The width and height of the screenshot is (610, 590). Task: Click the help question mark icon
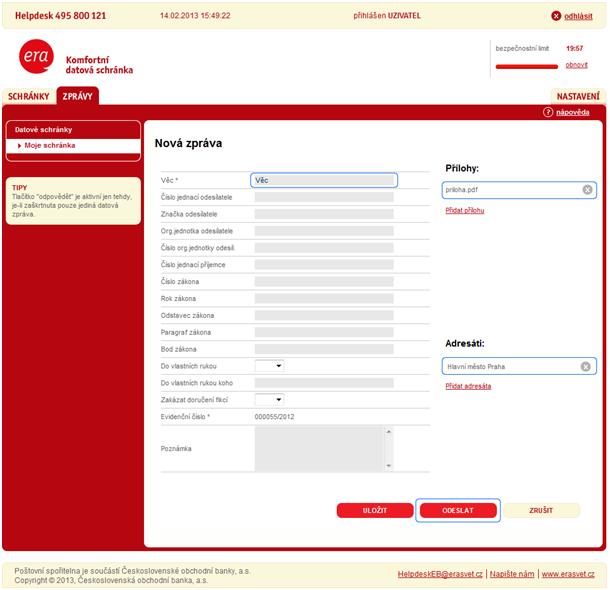[548, 112]
